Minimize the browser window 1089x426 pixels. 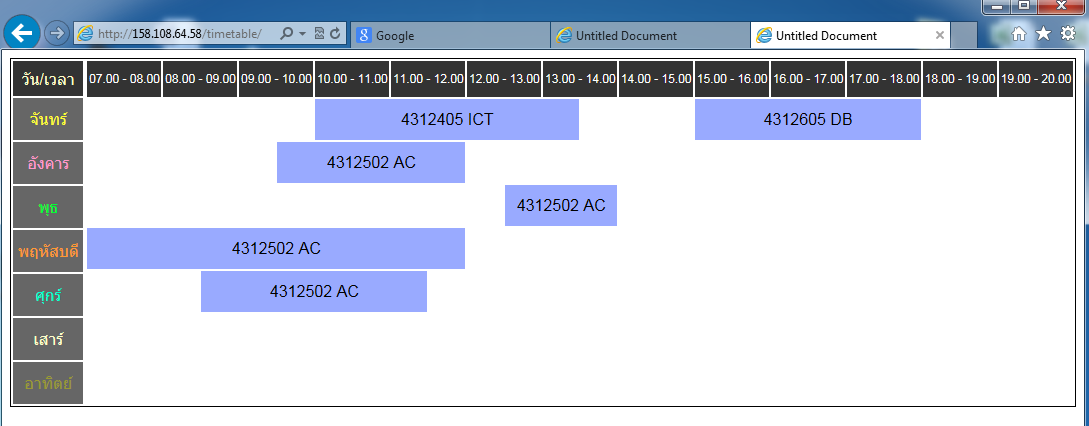997,6
